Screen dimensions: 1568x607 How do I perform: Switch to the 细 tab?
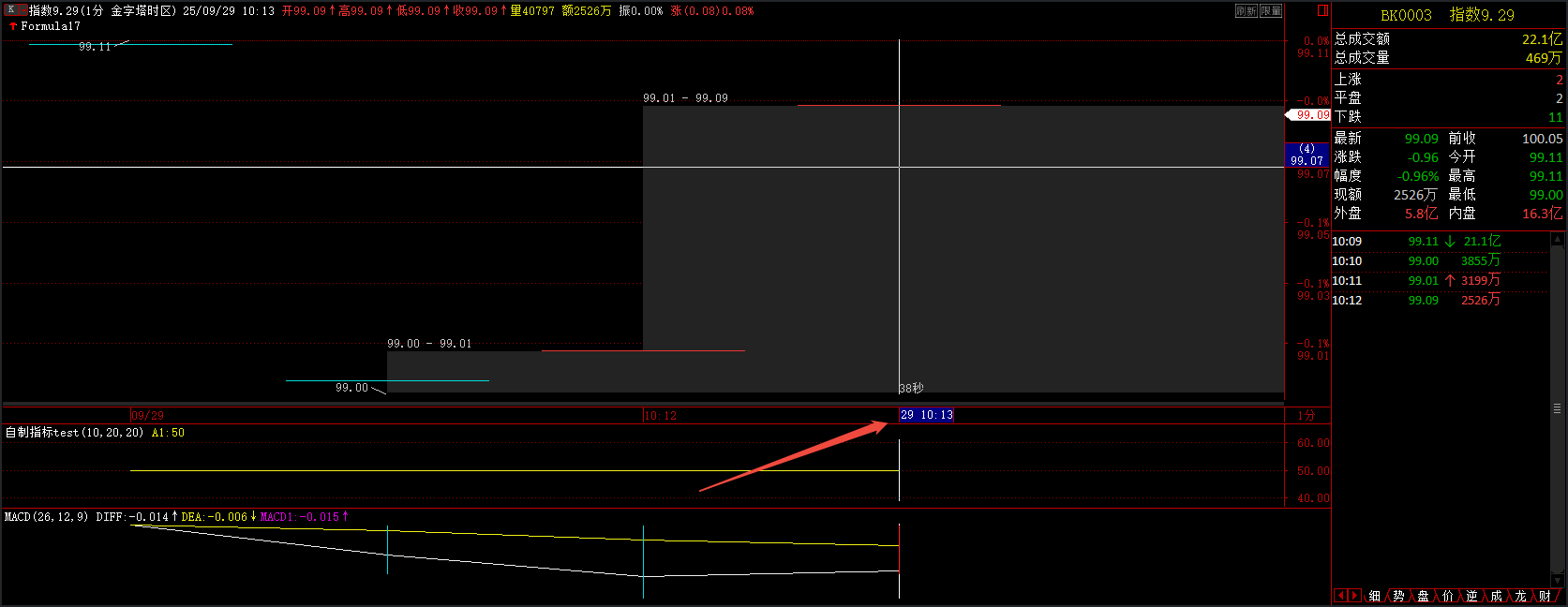[x=1374, y=596]
